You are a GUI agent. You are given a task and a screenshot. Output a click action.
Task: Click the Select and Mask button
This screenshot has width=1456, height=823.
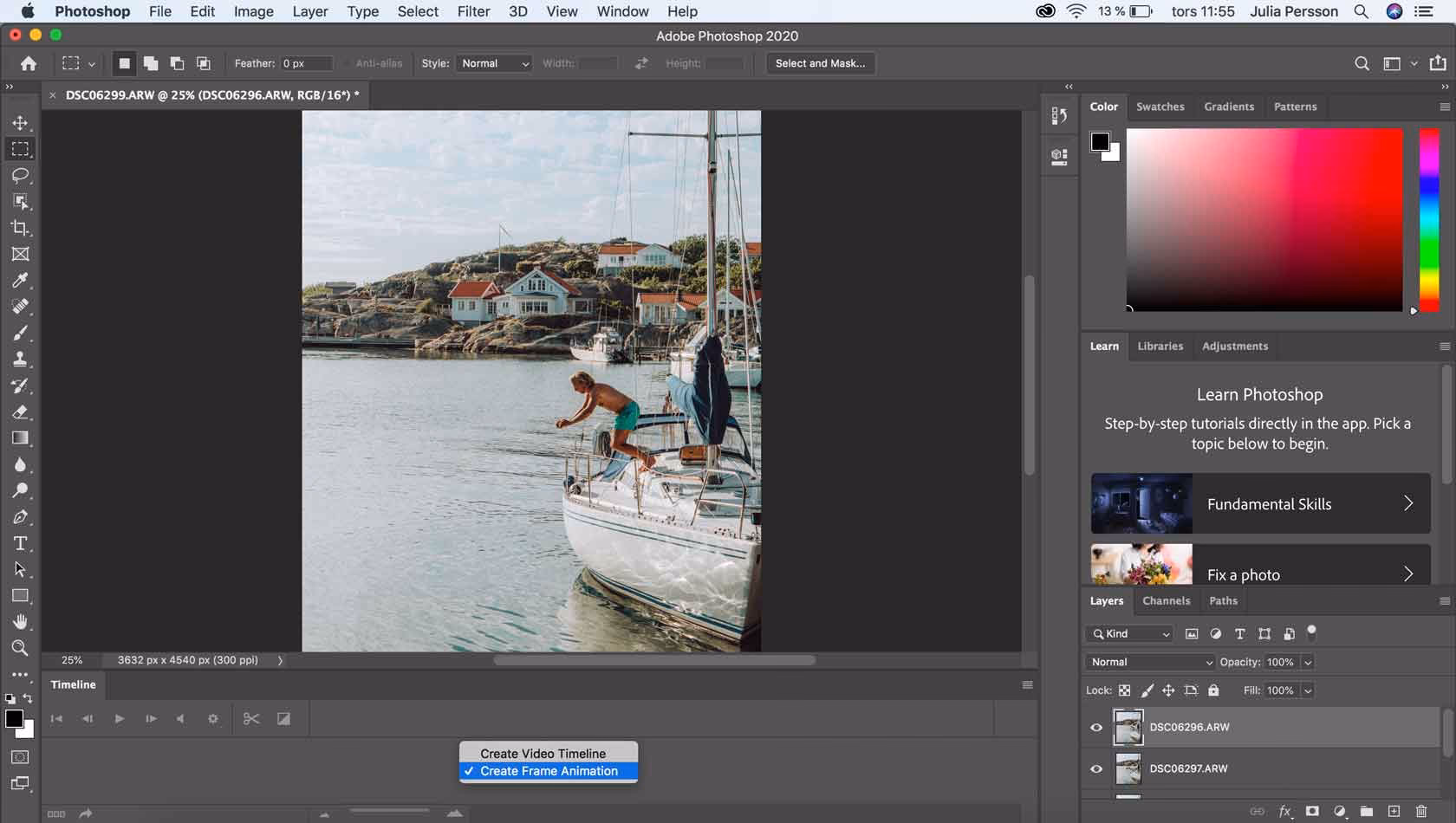pyautogui.click(x=819, y=62)
